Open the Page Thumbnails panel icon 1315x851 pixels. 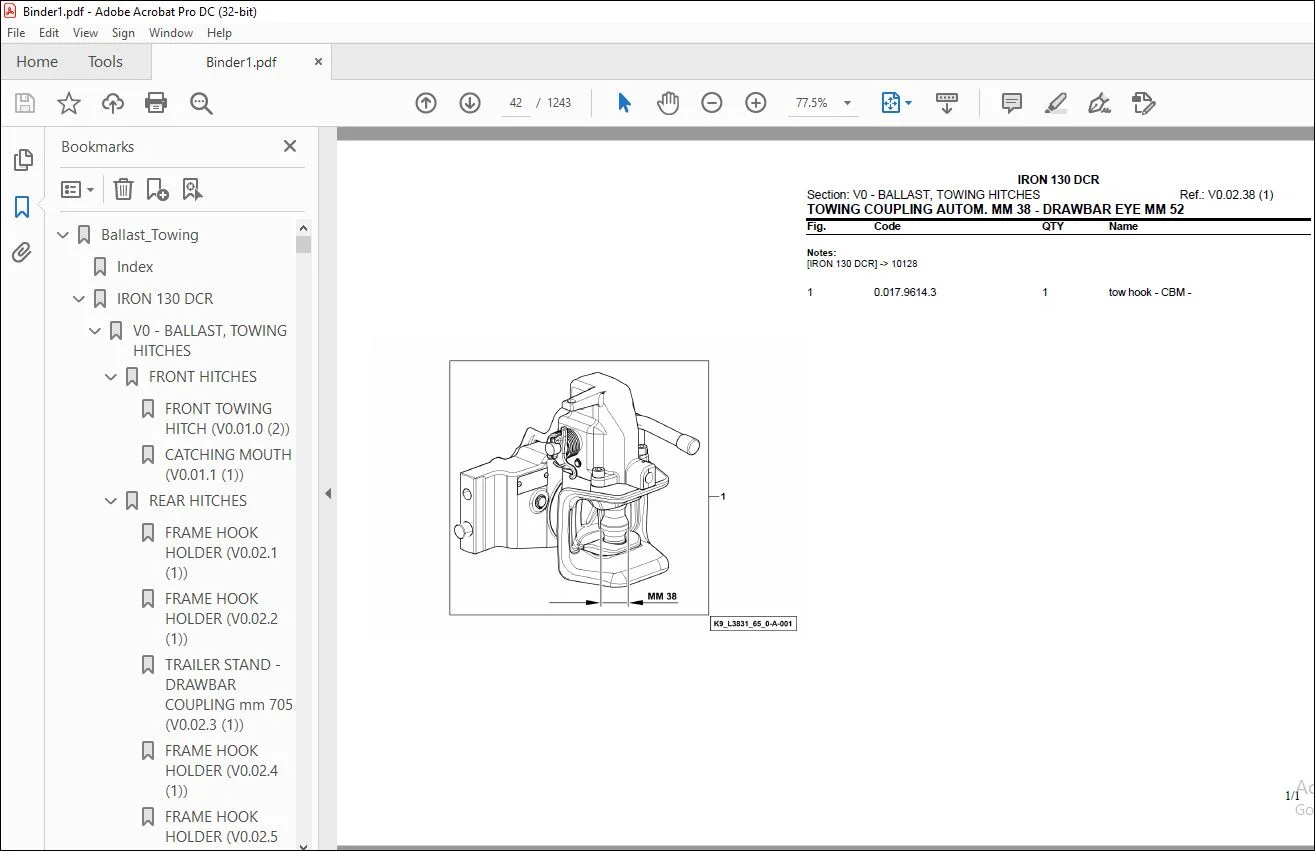[x=22, y=160]
